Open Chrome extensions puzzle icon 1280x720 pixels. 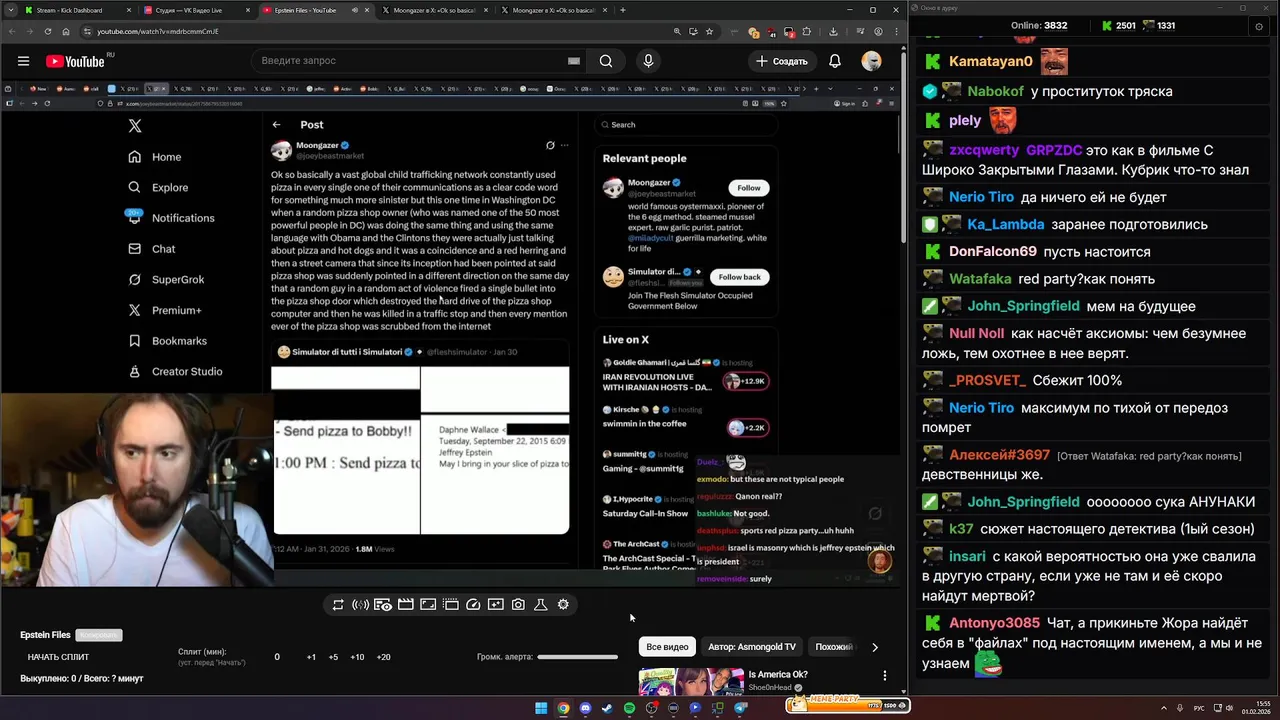807,31
